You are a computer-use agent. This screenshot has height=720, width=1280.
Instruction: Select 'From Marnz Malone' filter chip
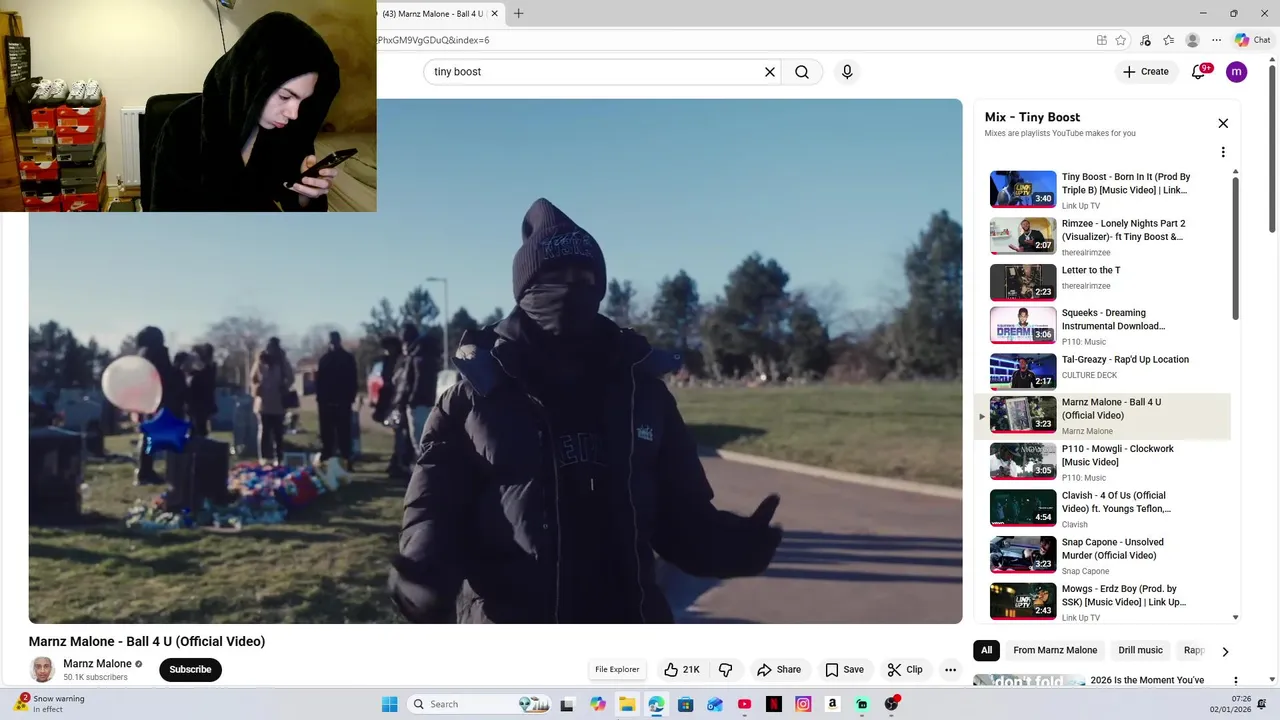(1055, 650)
